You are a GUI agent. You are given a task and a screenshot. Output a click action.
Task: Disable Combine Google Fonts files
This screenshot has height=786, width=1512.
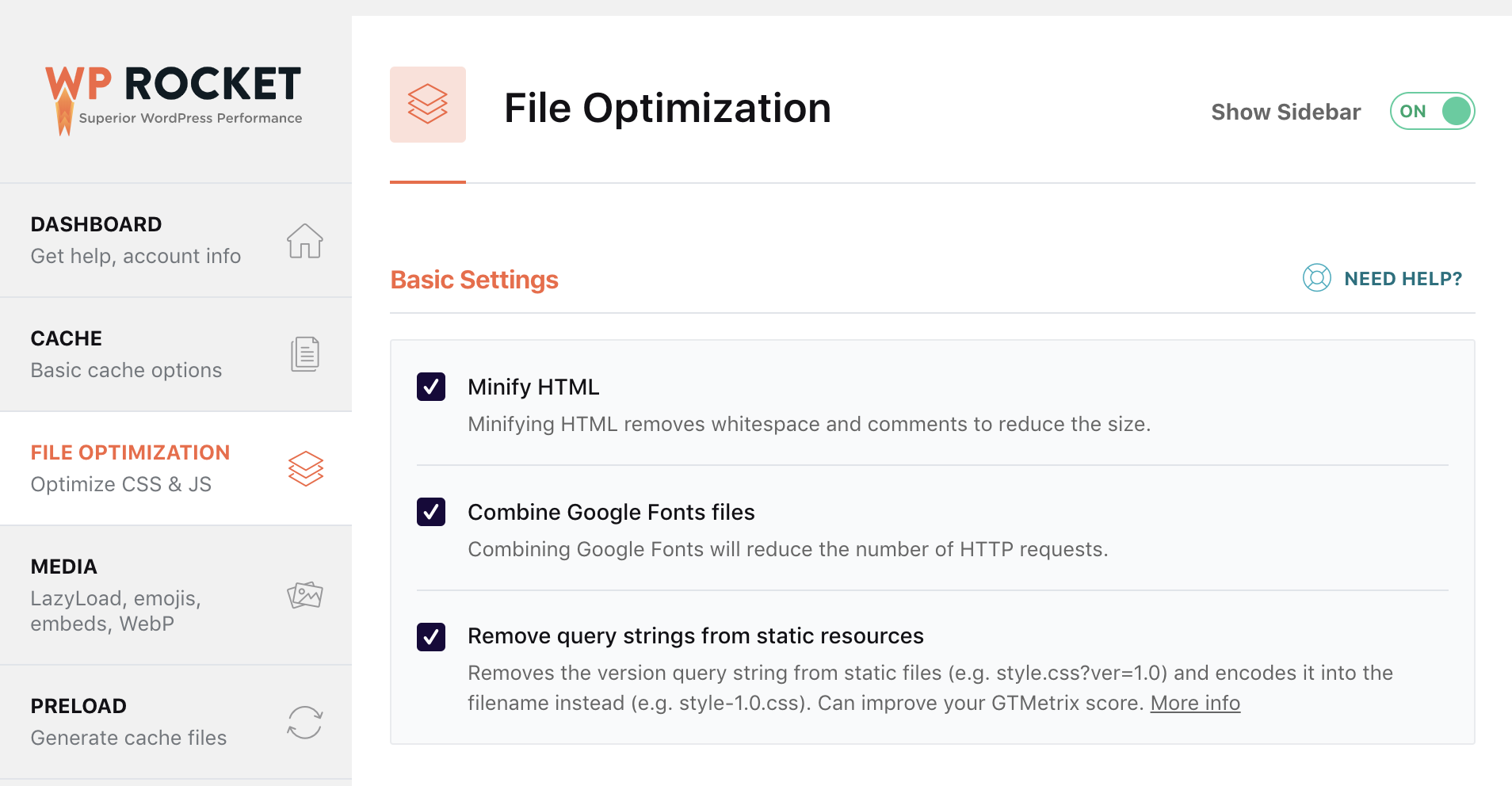(x=430, y=513)
